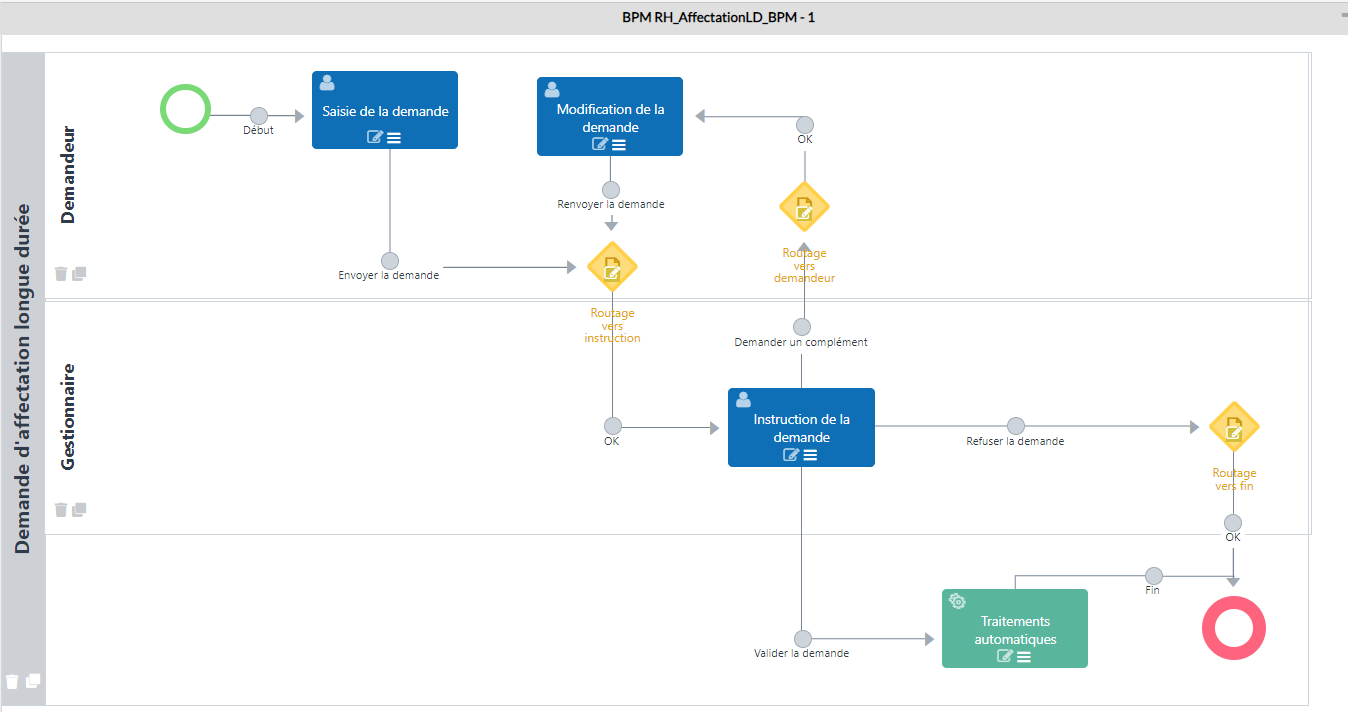Duplicate the Demandeur lane
The width and height of the screenshot is (1348, 712).
[x=80, y=273]
